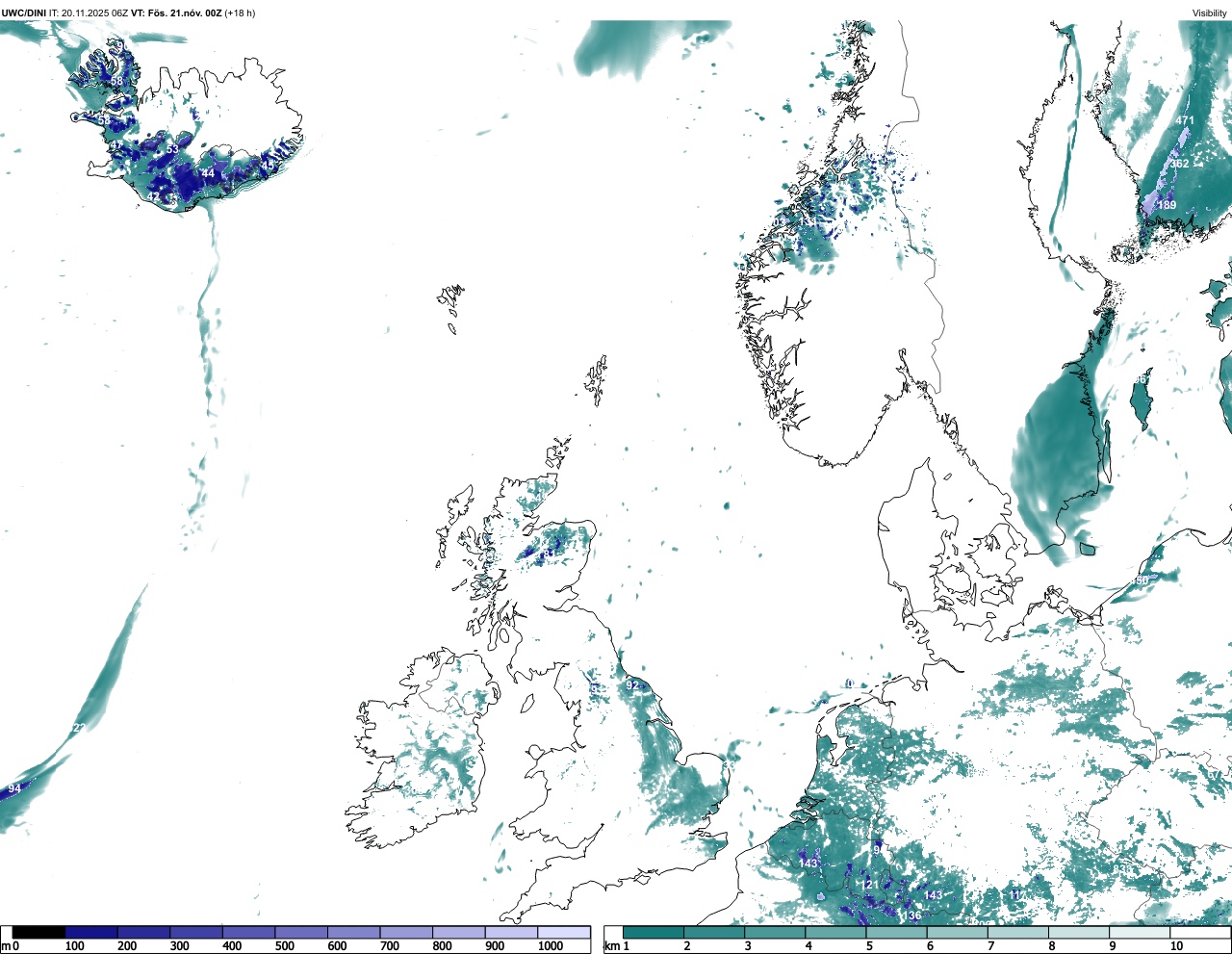Click the '5' tick label on km scale

pyautogui.click(x=869, y=946)
